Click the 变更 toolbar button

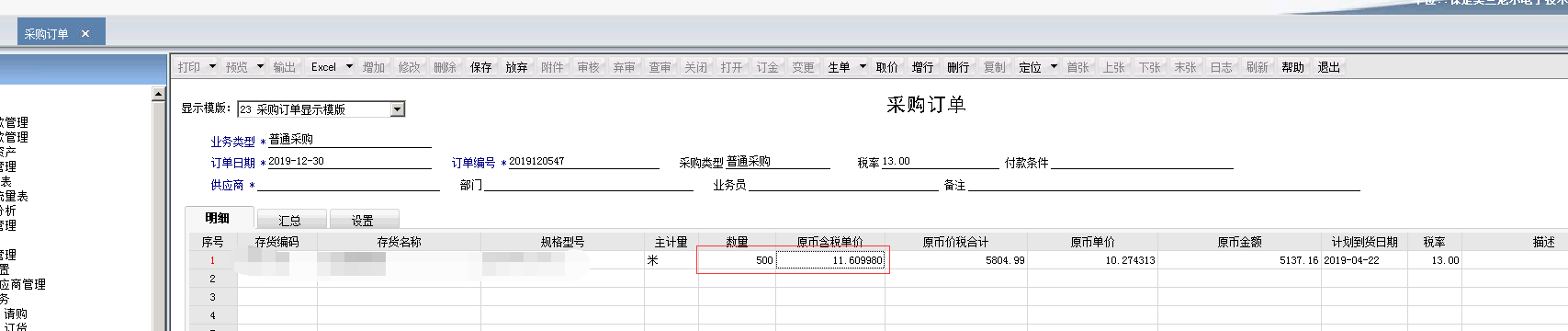804,67
